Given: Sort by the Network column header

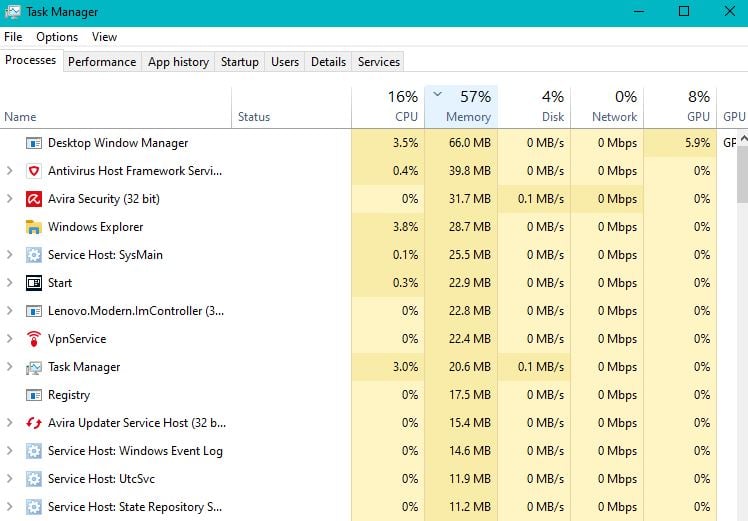Looking at the screenshot, I should (x=607, y=107).
